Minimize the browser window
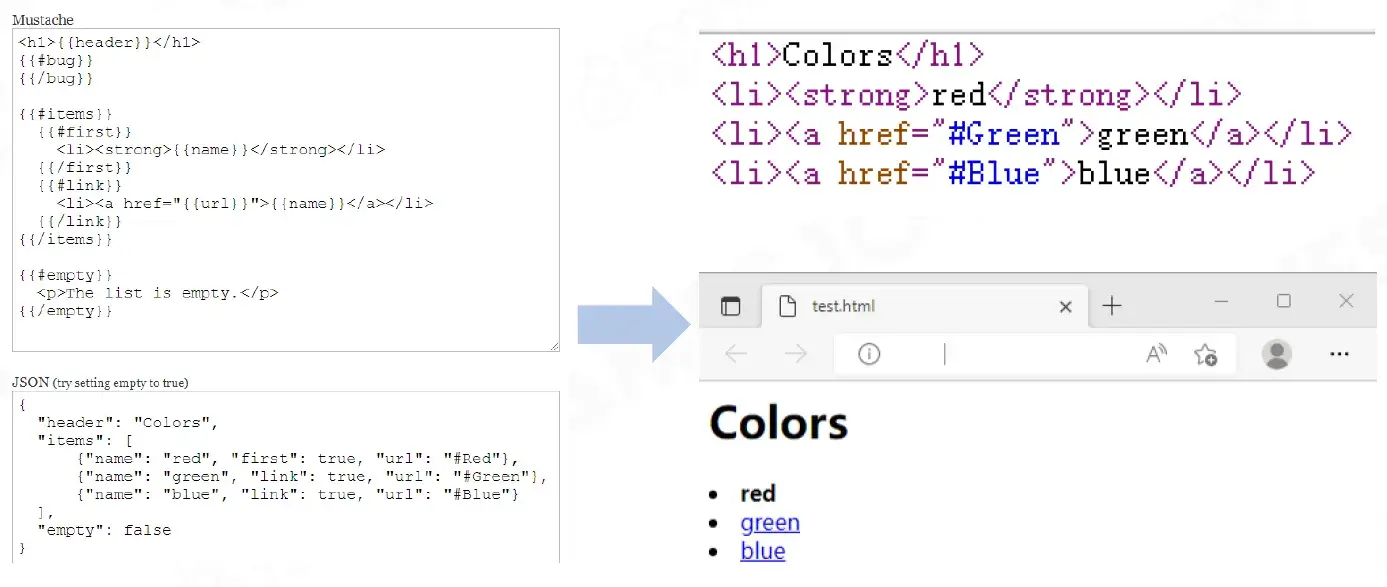 point(1222,301)
